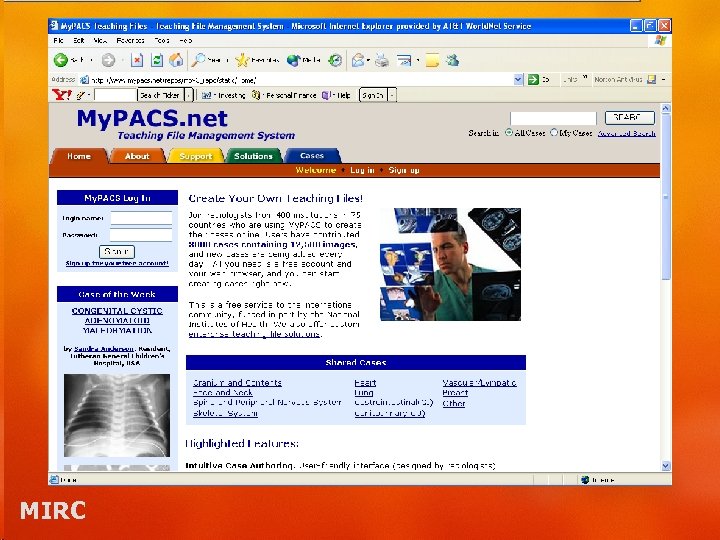Click the Password input field
The image size is (720, 540).
(141, 235)
